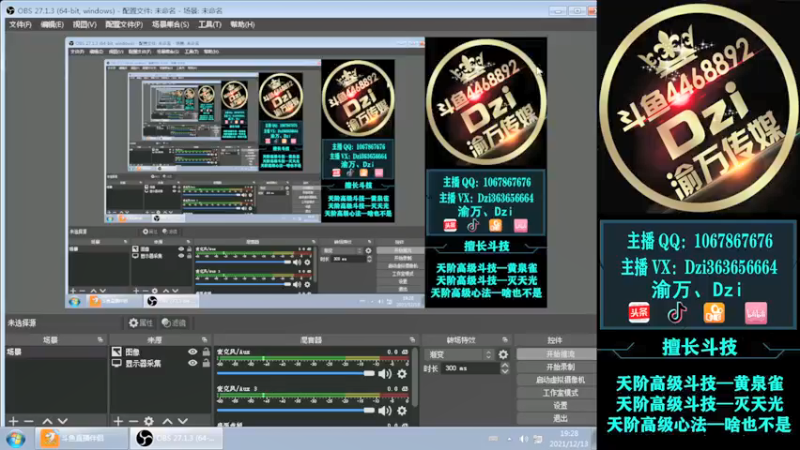Open the 渐变 transition dropdown
The width and height of the screenshot is (800, 450).
[459, 354]
